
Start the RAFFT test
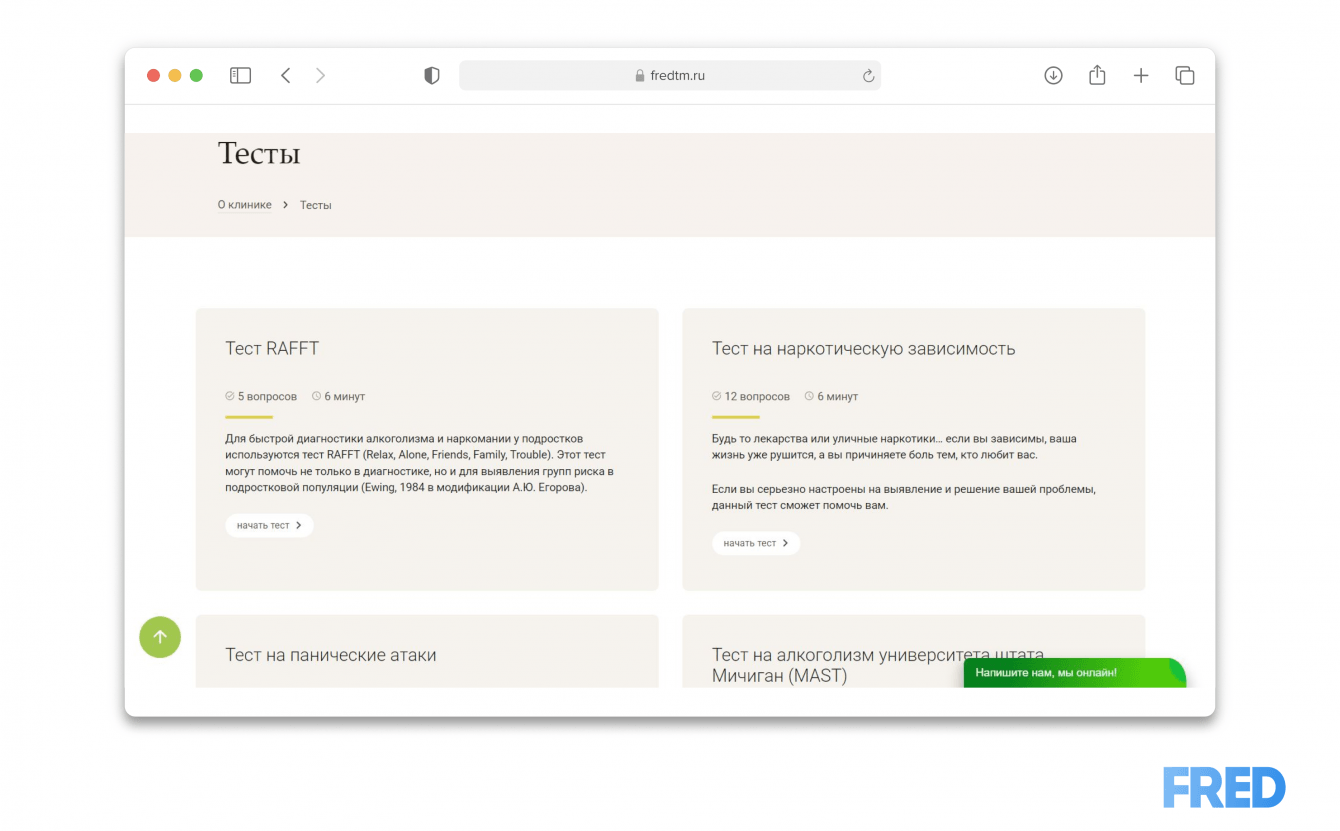click(269, 525)
